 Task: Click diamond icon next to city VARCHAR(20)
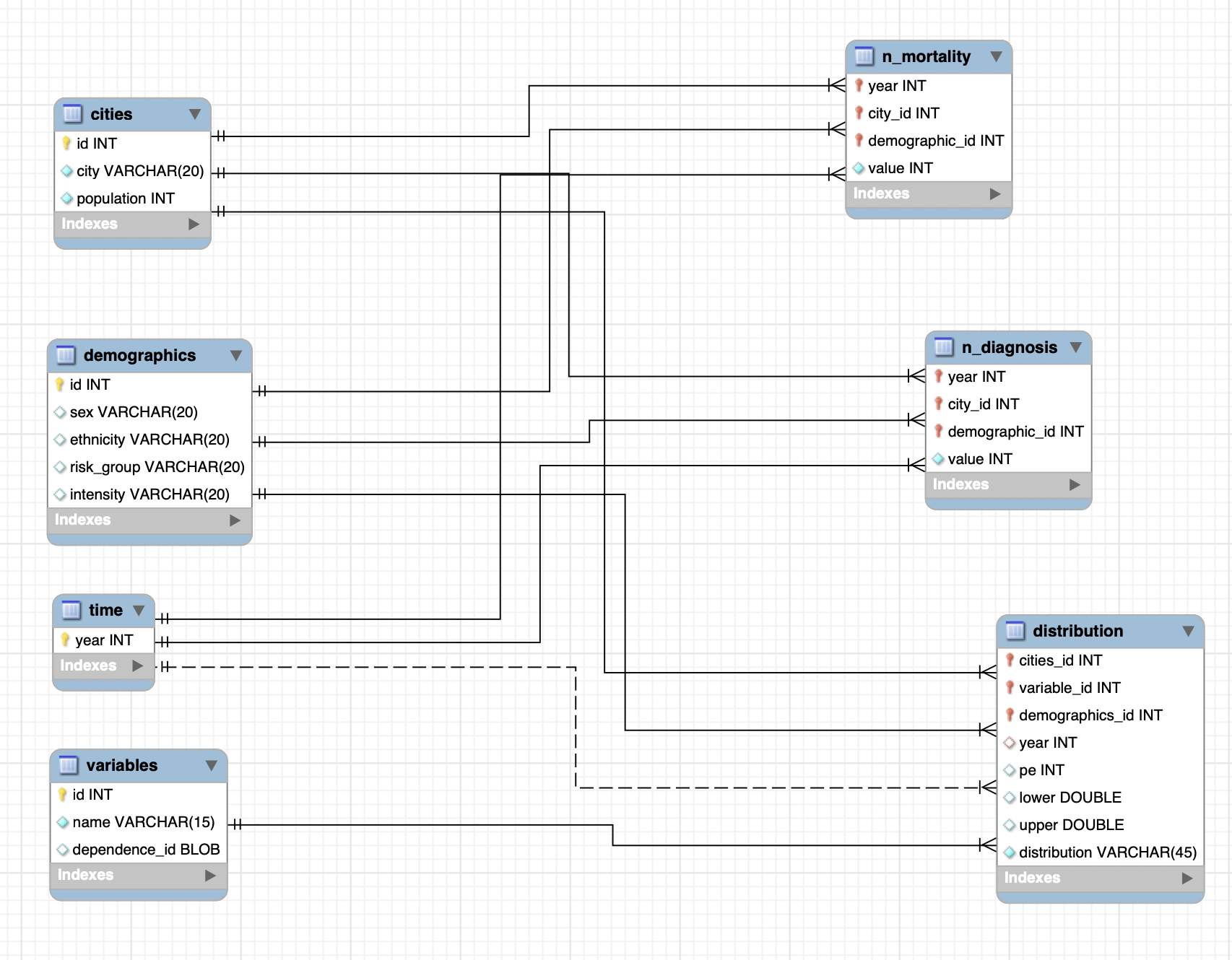click(x=67, y=171)
